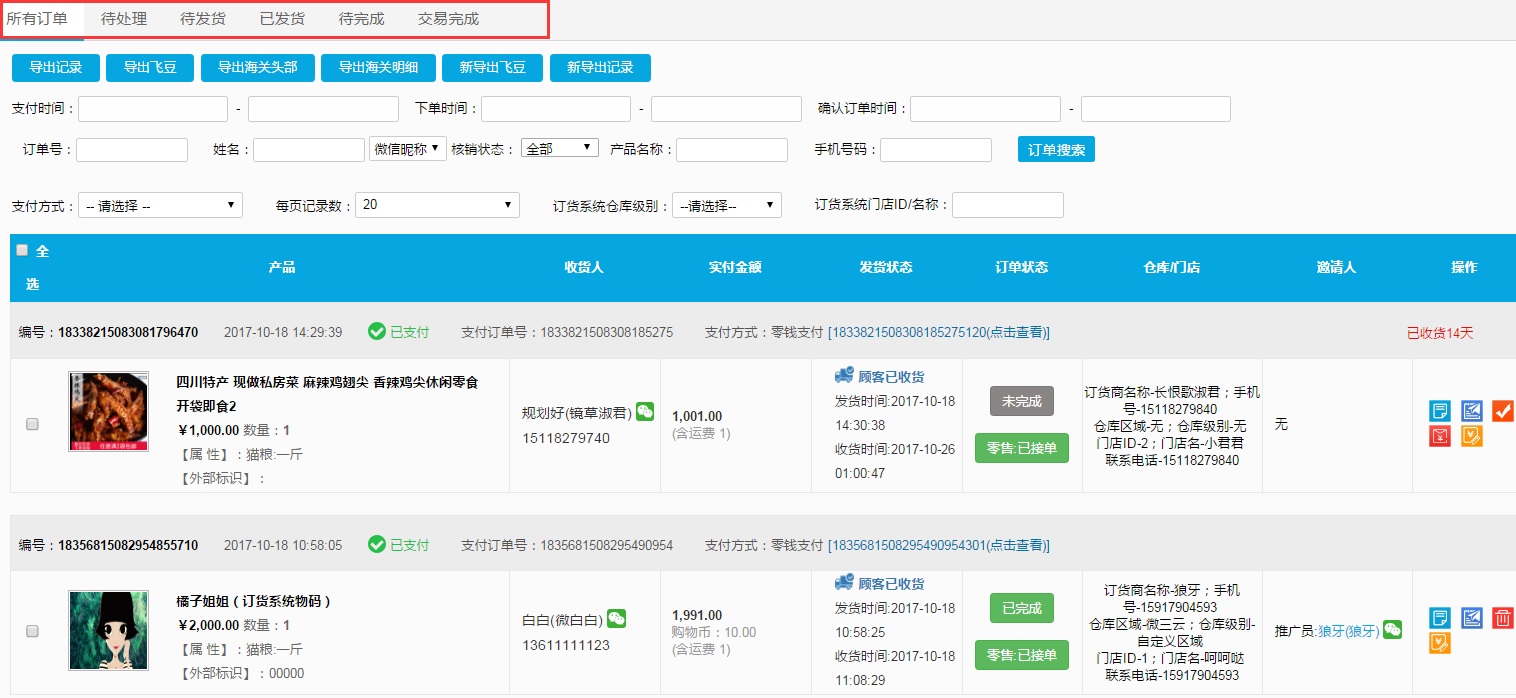Tick checkbox for the 橘子姐姐 order
Image resolution: width=1516 pixels, height=698 pixels.
coord(32,631)
